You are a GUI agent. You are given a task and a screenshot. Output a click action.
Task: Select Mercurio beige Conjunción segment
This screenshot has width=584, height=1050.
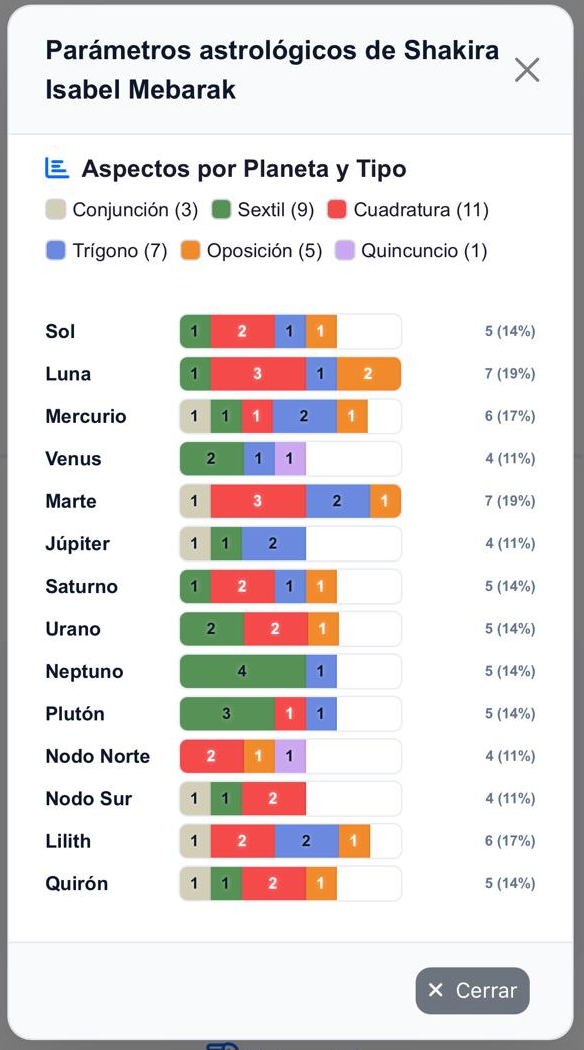[195, 416]
